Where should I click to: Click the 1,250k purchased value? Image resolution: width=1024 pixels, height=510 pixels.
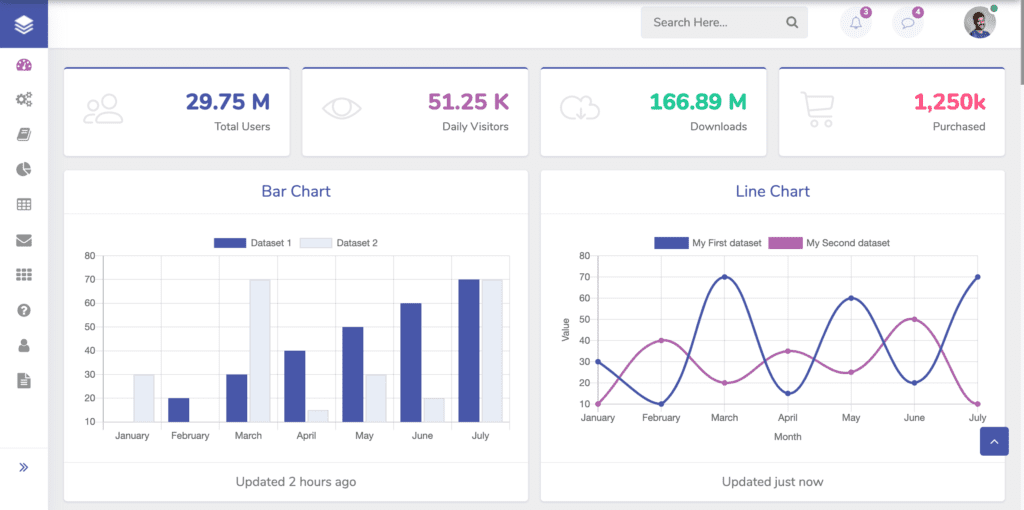950,102
